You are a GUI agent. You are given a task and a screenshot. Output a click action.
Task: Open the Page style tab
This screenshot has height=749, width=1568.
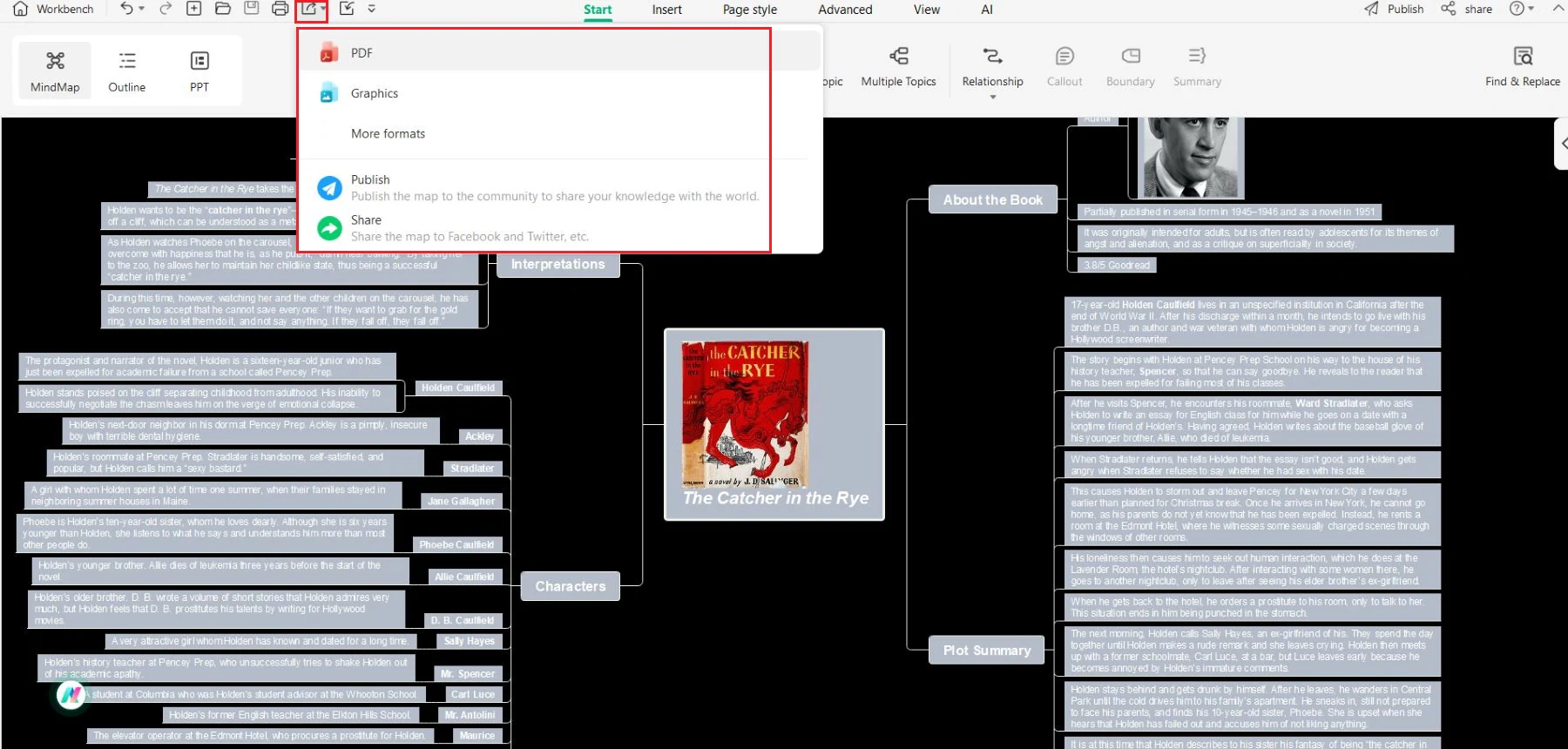(x=750, y=10)
